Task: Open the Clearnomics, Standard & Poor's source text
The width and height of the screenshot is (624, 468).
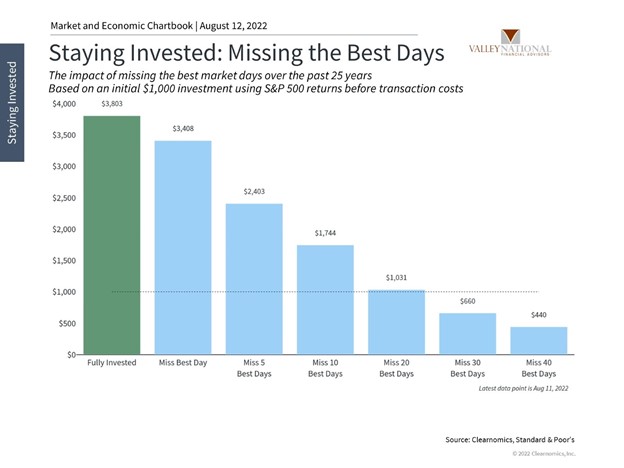Action: 523,438
